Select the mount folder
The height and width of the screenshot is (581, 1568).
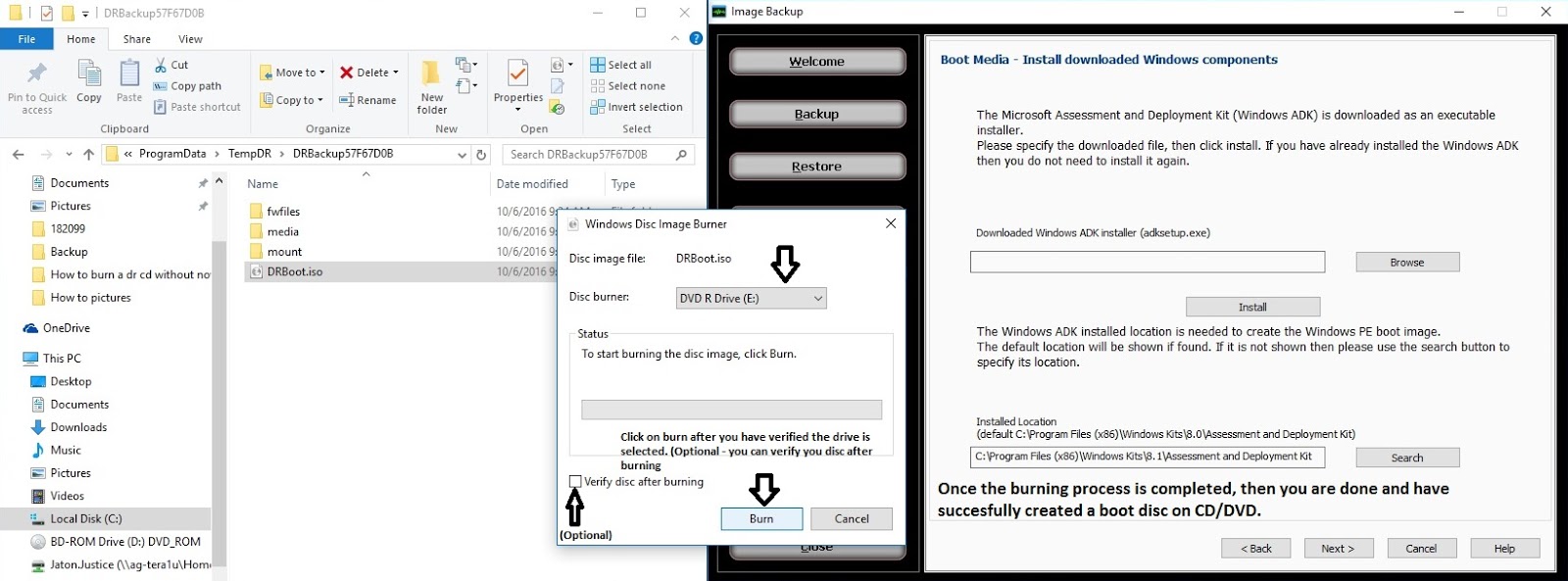click(x=275, y=252)
